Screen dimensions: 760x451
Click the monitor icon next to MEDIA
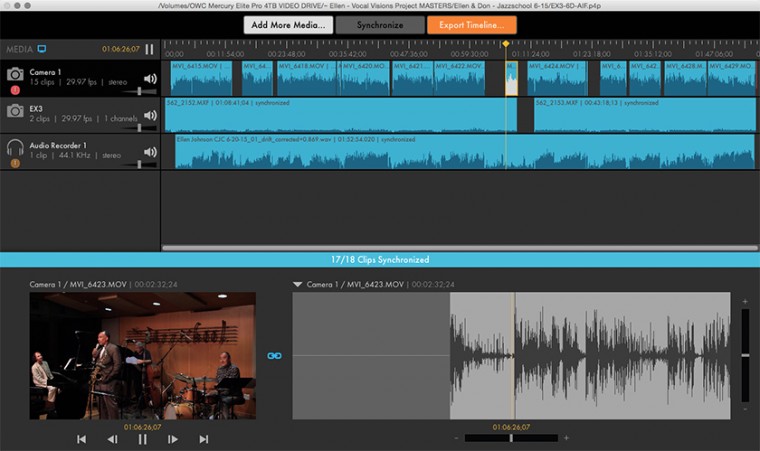[x=42, y=48]
